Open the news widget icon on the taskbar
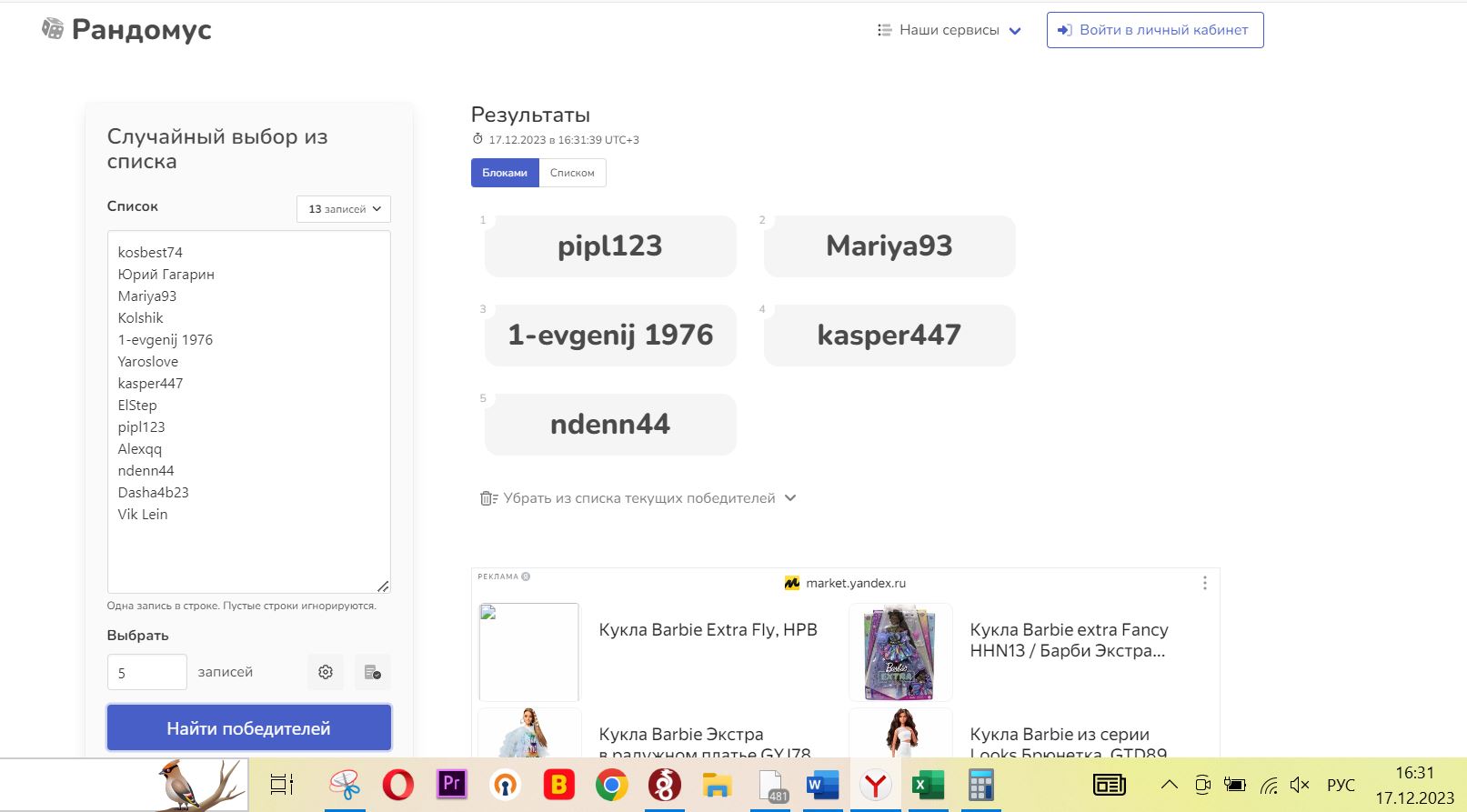The width and height of the screenshot is (1467, 812). 1110,785
